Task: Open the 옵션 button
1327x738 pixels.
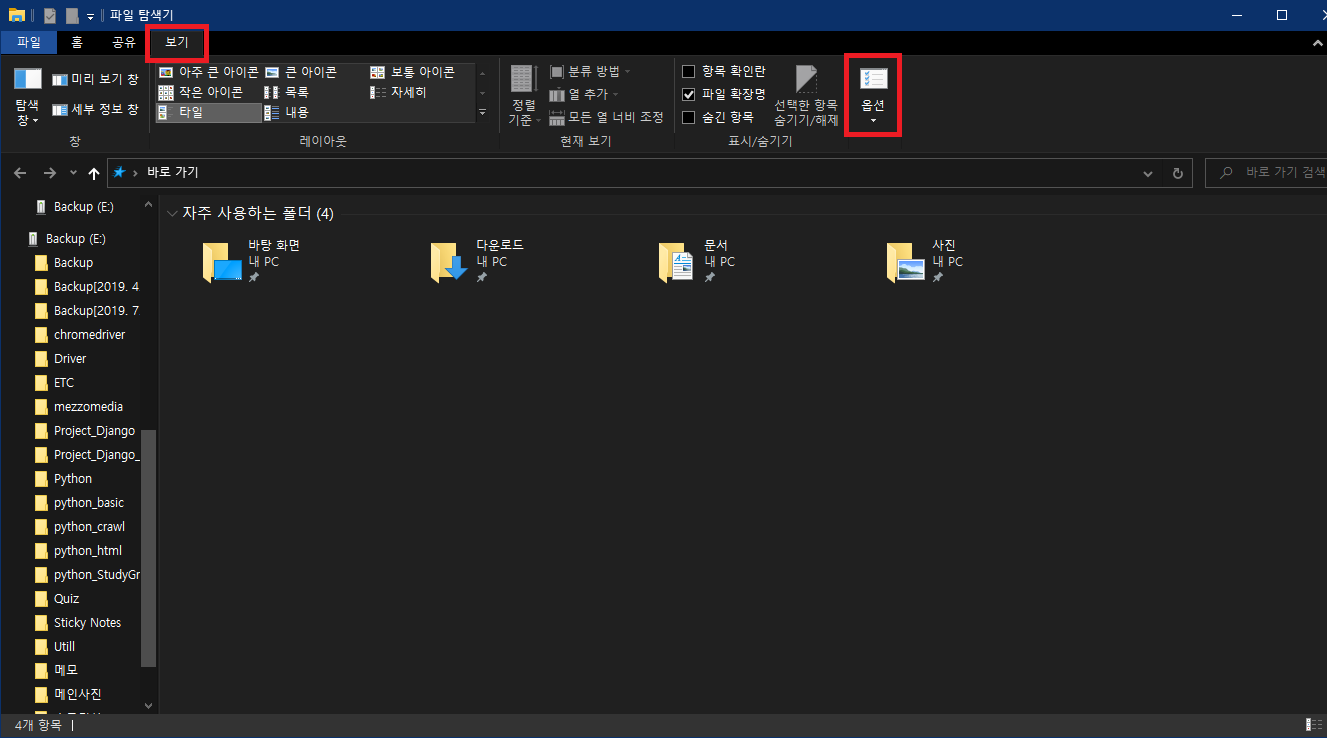Action: click(873, 96)
